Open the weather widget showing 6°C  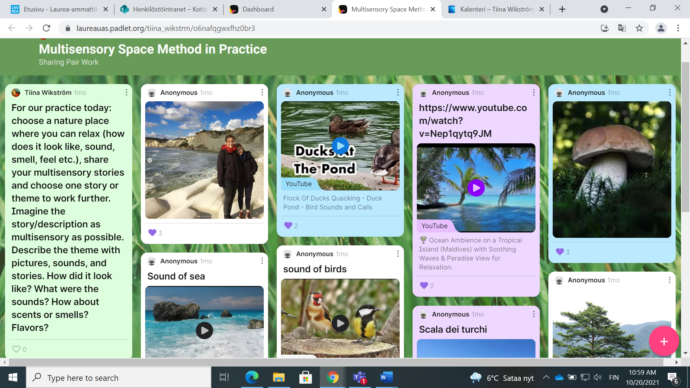click(x=502, y=378)
